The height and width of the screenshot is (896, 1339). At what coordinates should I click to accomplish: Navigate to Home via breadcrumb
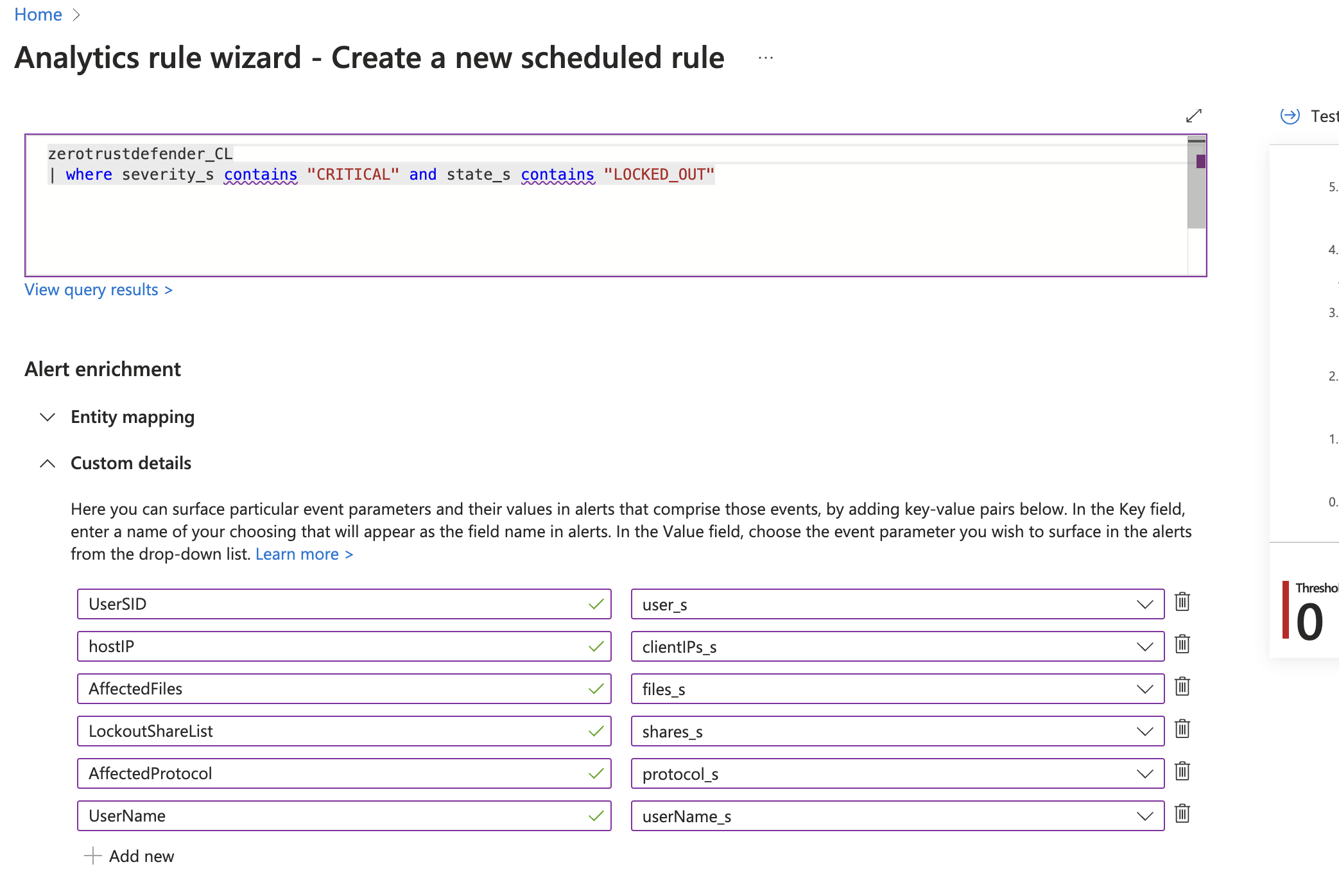pos(38,14)
